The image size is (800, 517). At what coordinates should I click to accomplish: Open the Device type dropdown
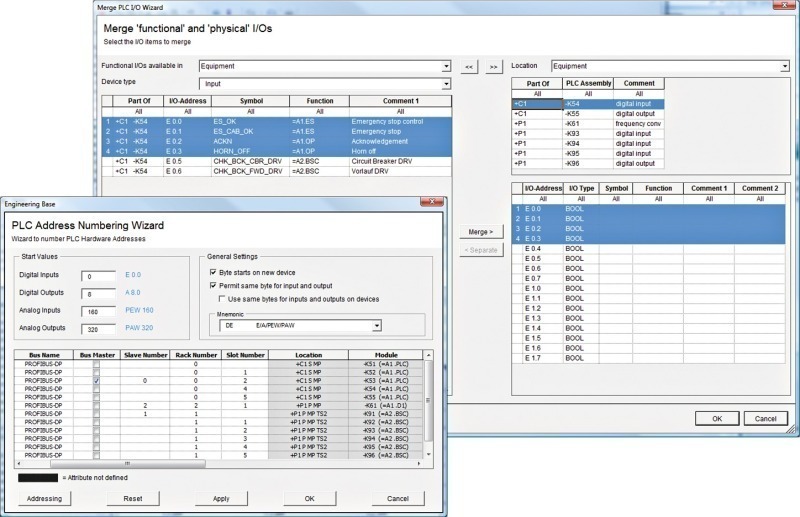(x=445, y=84)
